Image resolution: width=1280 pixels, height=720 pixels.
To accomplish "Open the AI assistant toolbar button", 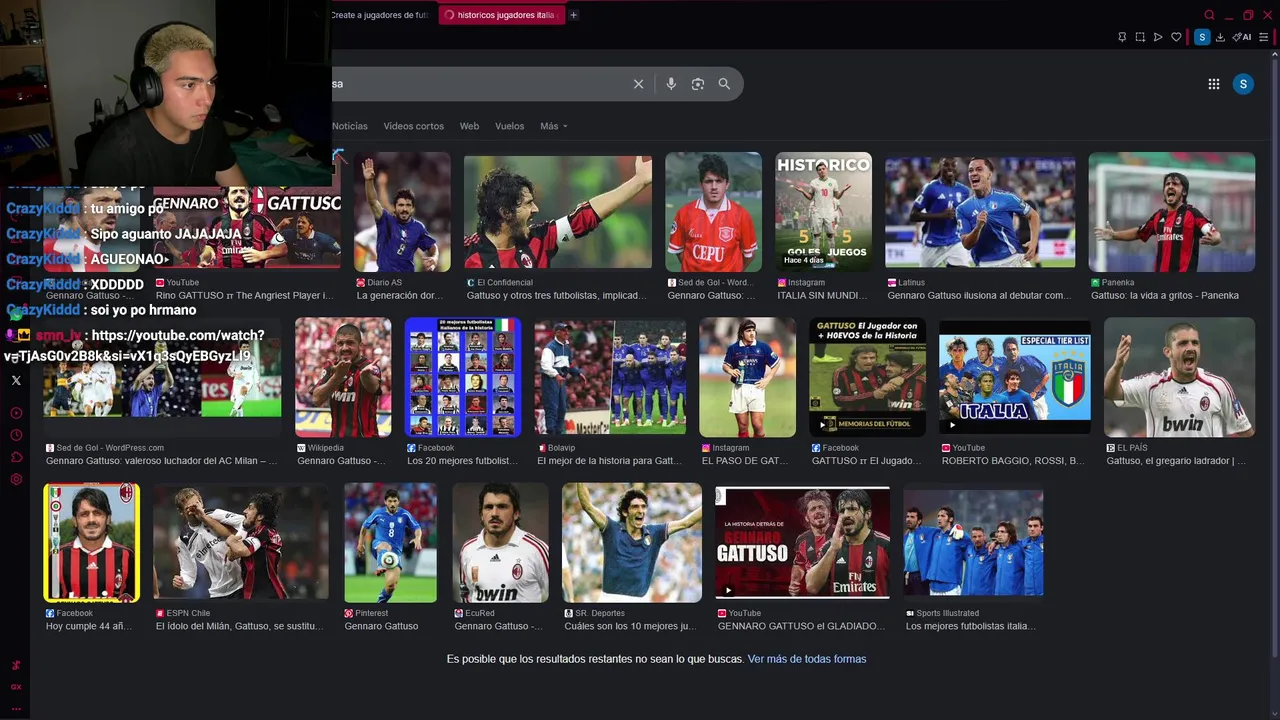I will click(1242, 37).
